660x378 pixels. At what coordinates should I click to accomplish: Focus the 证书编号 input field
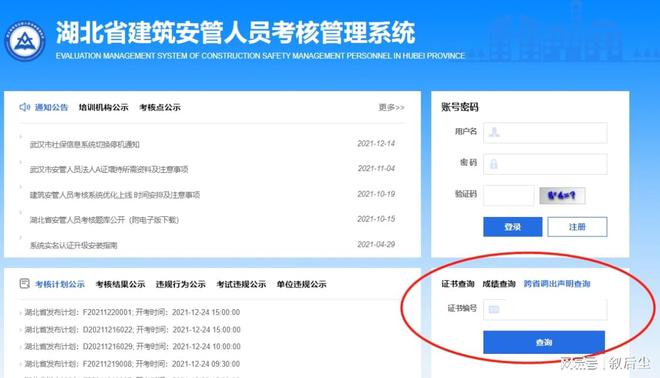click(545, 309)
